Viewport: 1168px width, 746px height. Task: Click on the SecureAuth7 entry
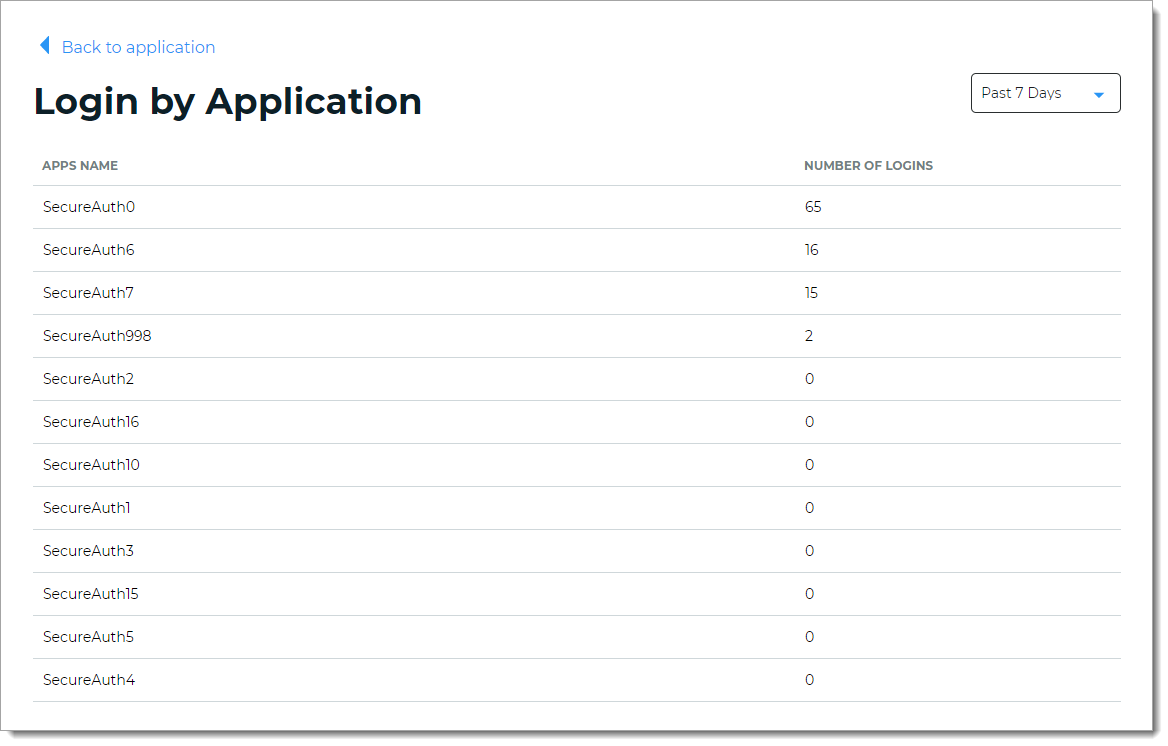[x=88, y=293]
